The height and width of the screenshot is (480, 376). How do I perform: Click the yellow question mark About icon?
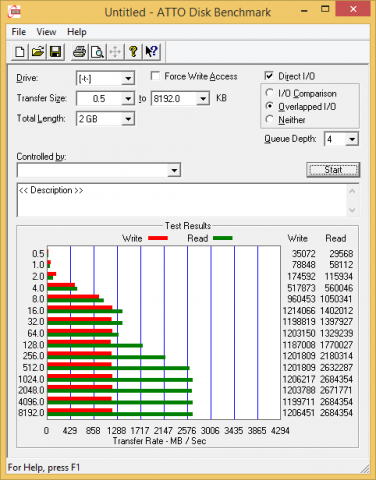pos(133,52)
